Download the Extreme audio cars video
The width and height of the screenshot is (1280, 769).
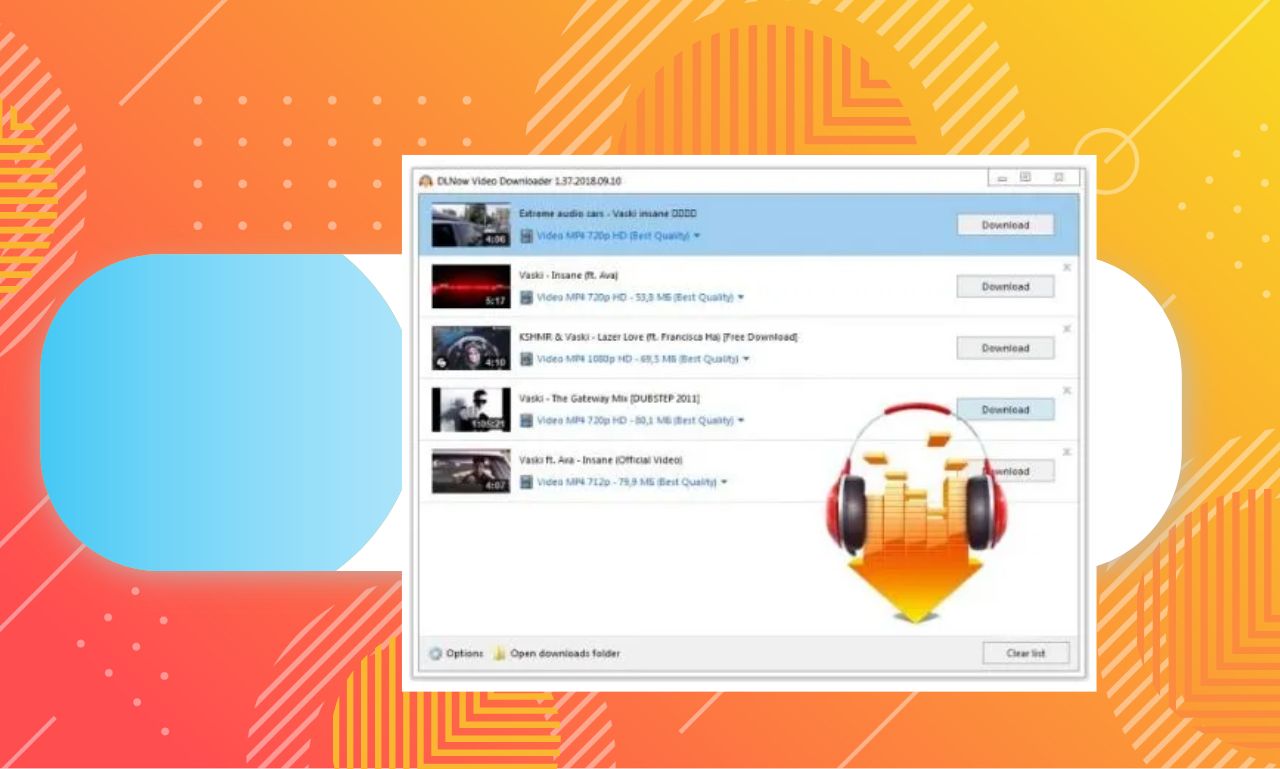(1005, 225)
